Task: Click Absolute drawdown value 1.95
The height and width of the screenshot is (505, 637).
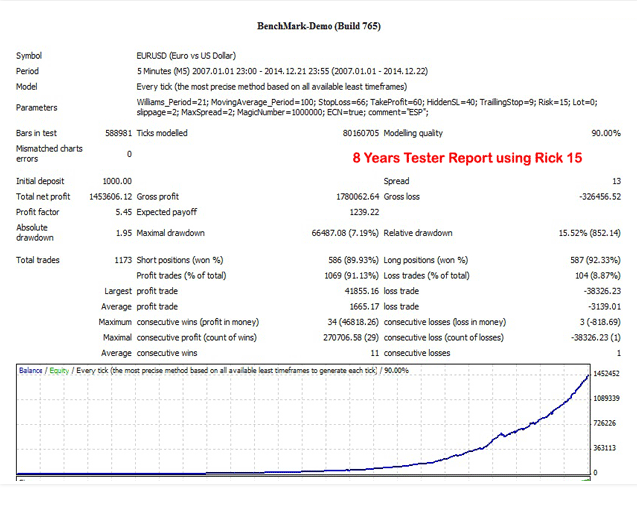Action: (x=124, y=233)
